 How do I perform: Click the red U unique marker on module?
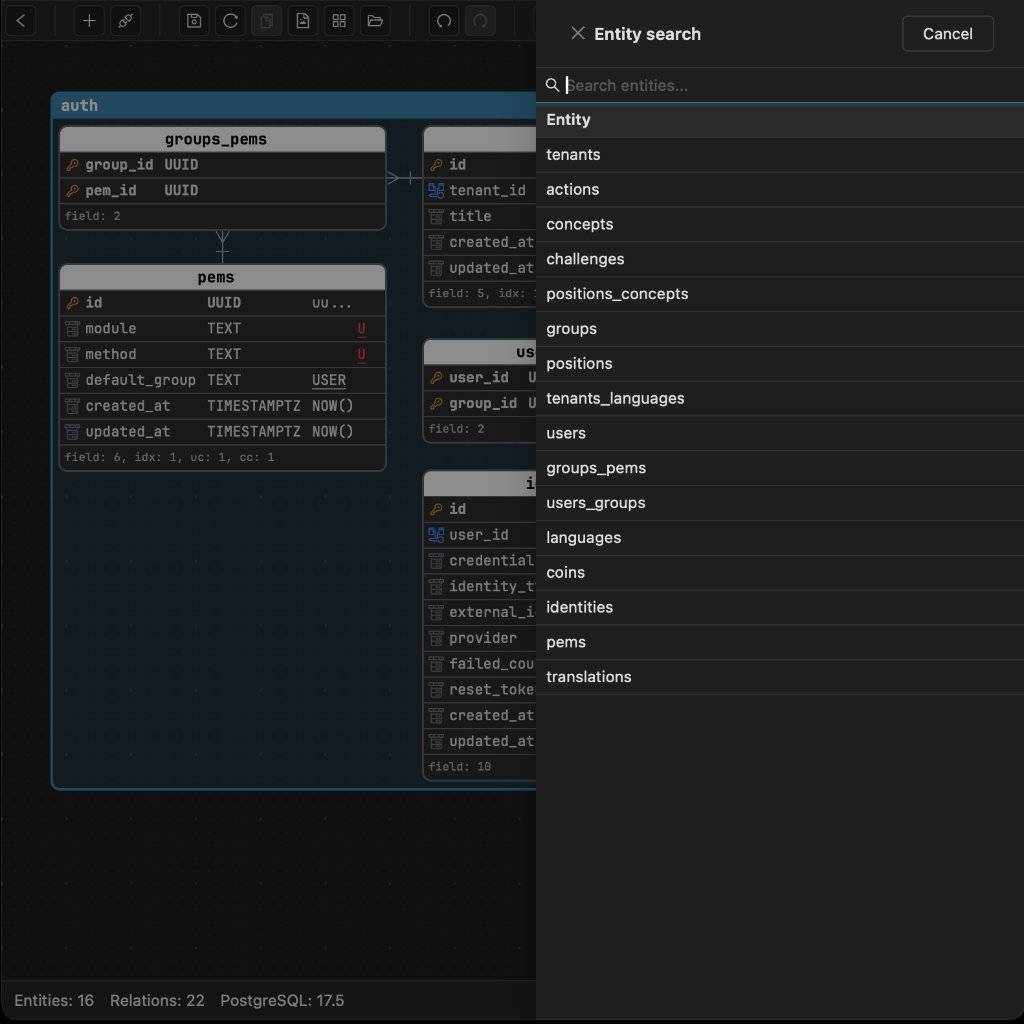click(x=361, y=328)
